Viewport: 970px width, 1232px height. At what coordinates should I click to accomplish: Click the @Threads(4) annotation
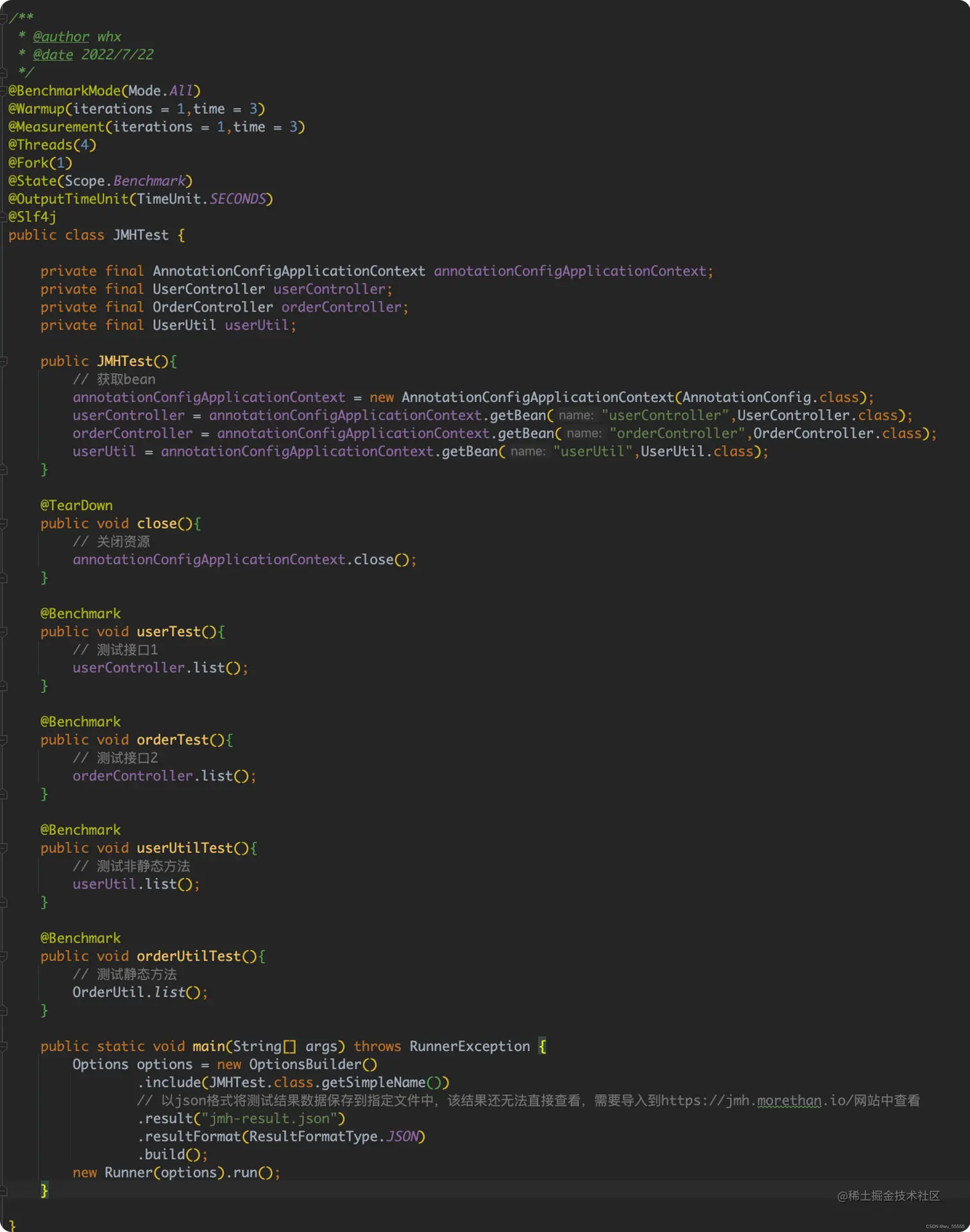click(x=52, y=144)
